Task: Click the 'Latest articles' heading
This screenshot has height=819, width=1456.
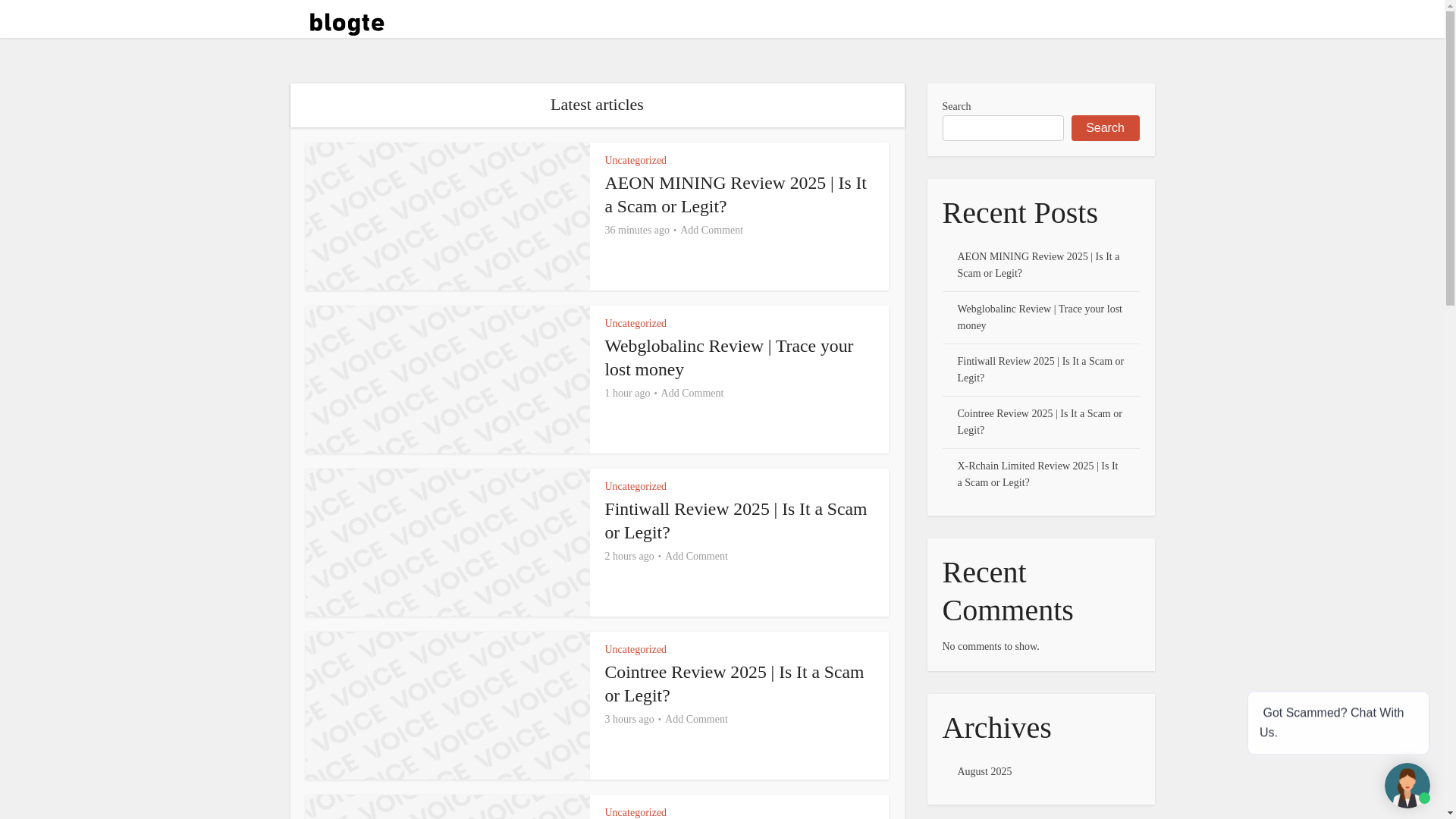Action: tap(597, 105)
